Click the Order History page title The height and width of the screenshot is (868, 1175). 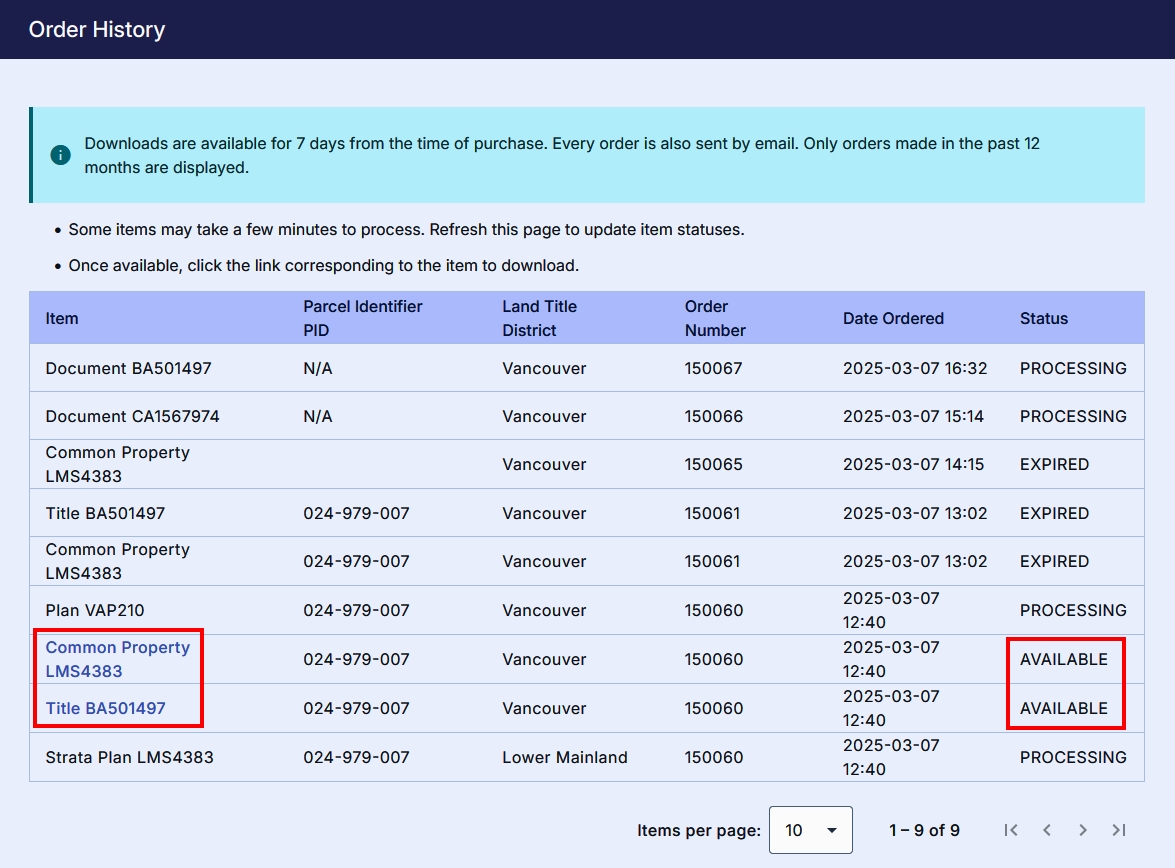tap(97, 29)
